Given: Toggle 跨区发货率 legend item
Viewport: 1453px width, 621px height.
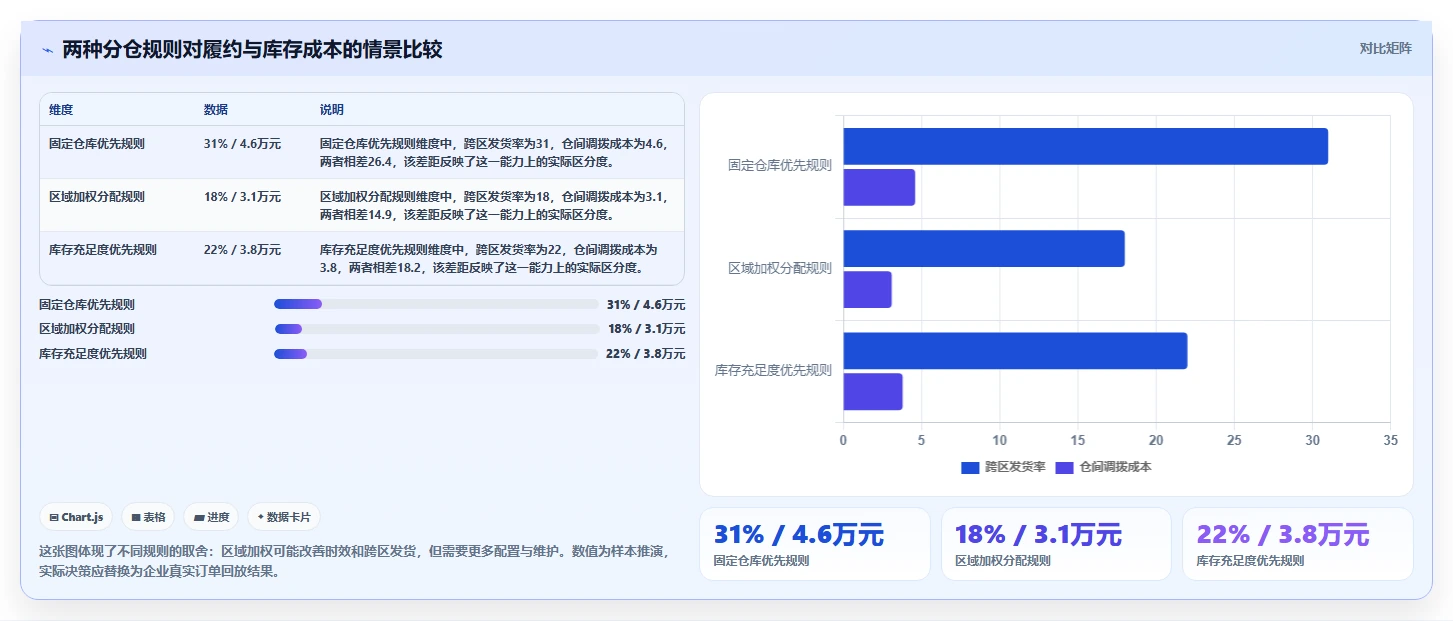Looking at the screenshot, I should [1003, 467].
